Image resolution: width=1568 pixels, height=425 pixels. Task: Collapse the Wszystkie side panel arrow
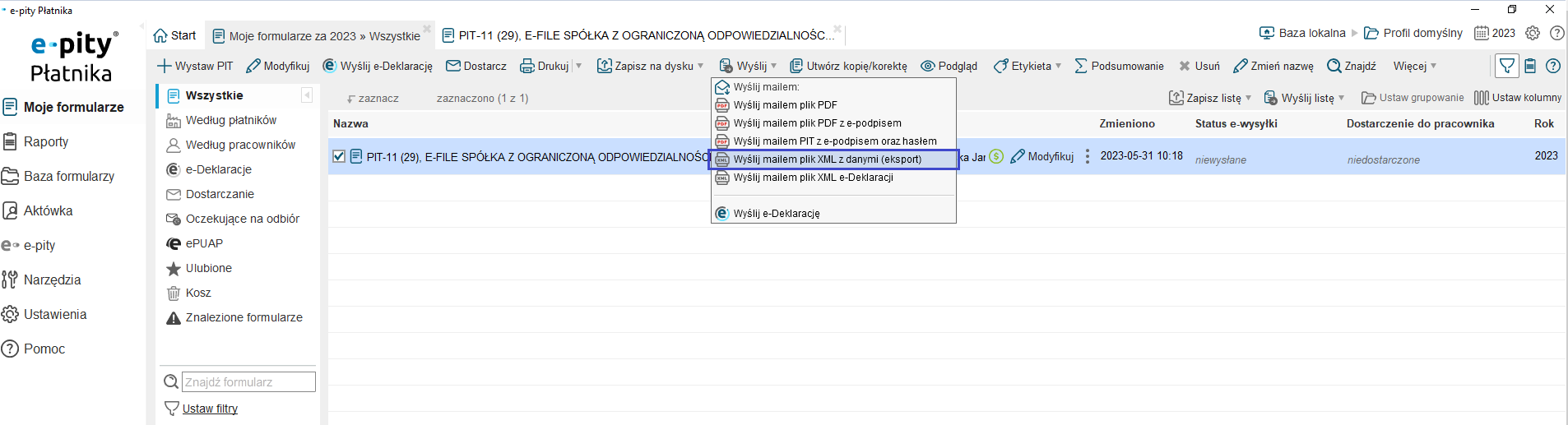click(307, 95)
